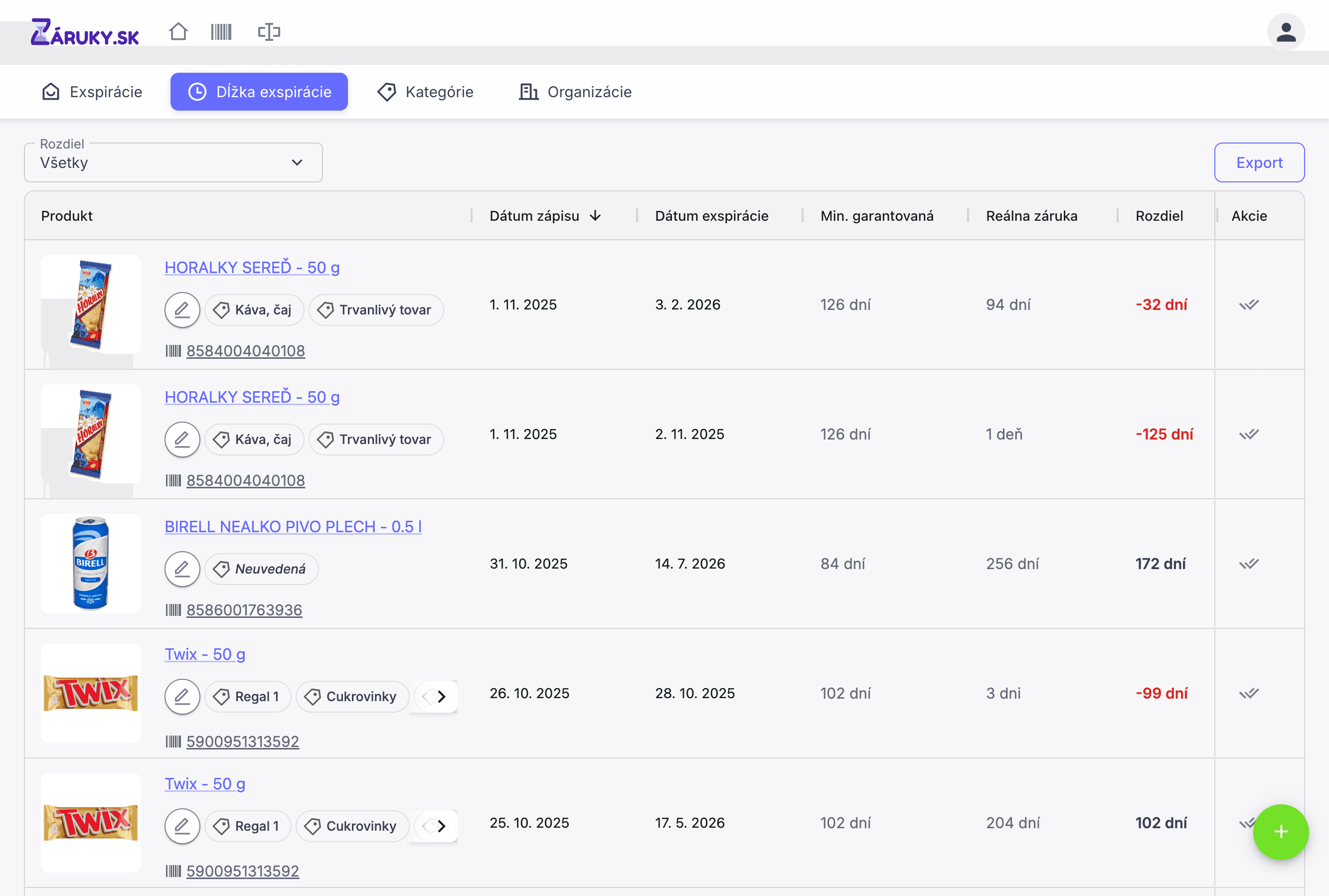1329x896 pixels.
Task: Open the Kategórie tab
Action: pyautogui.click(x=426, y=92)
